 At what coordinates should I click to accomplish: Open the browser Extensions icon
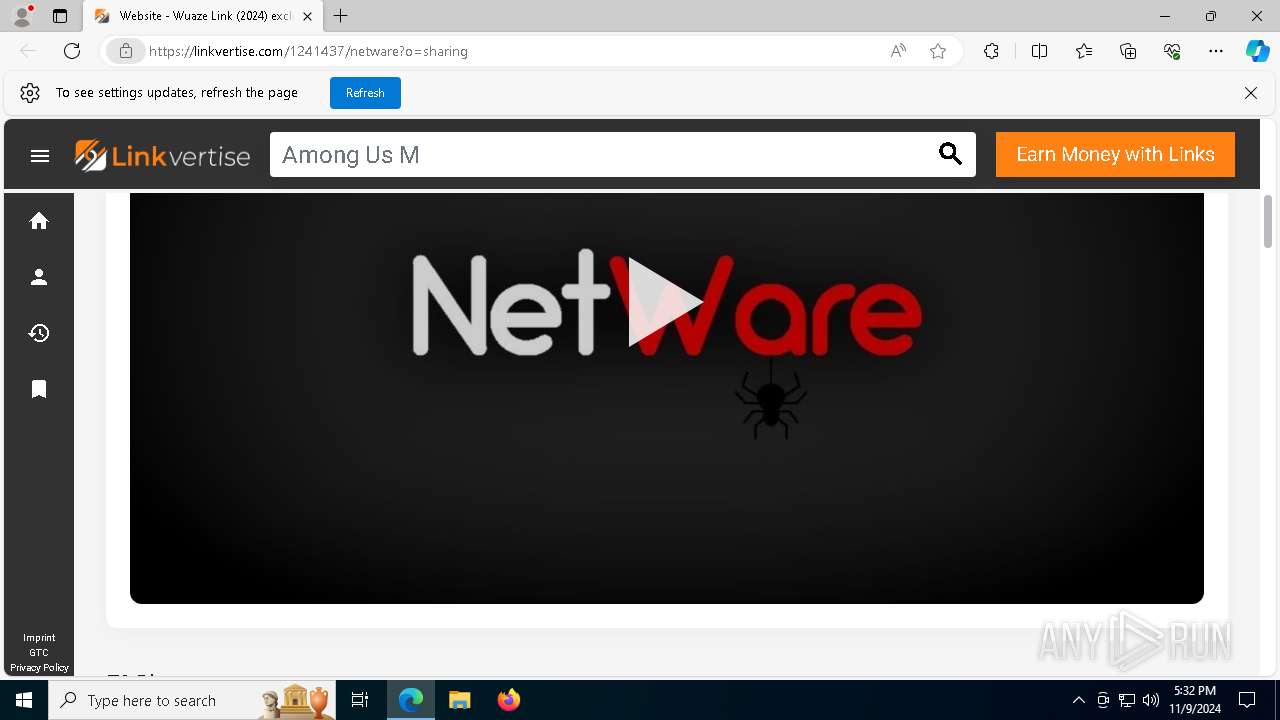tap(991, 51)
